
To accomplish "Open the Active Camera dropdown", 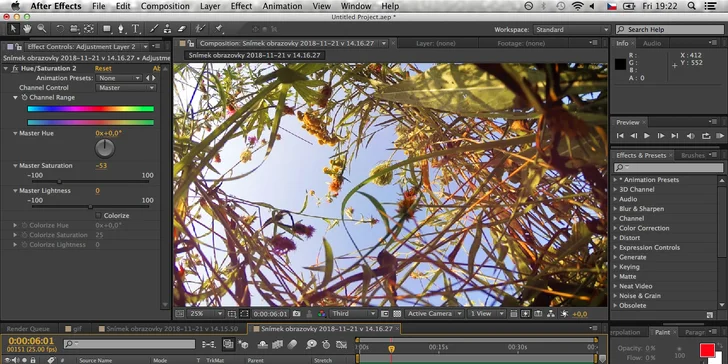I will tap(435, 314).
